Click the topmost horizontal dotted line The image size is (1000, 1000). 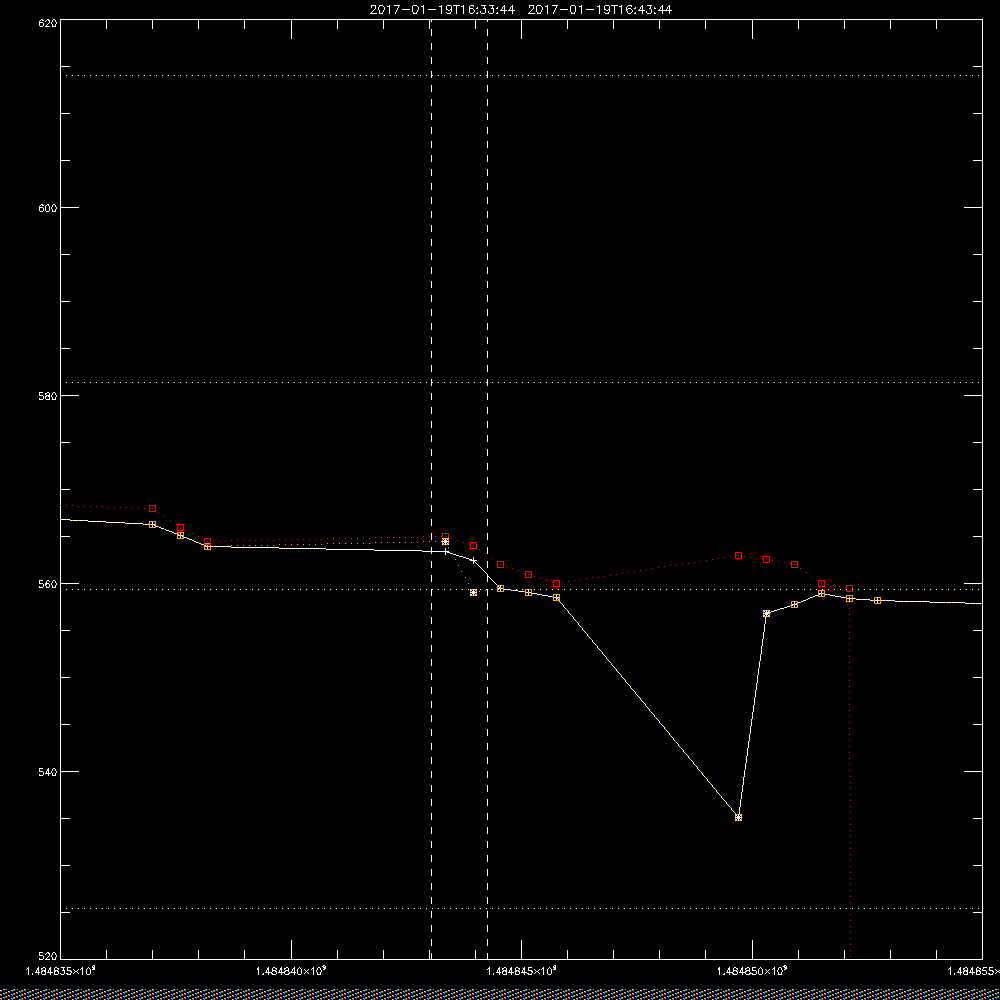[x=522, y=75]
